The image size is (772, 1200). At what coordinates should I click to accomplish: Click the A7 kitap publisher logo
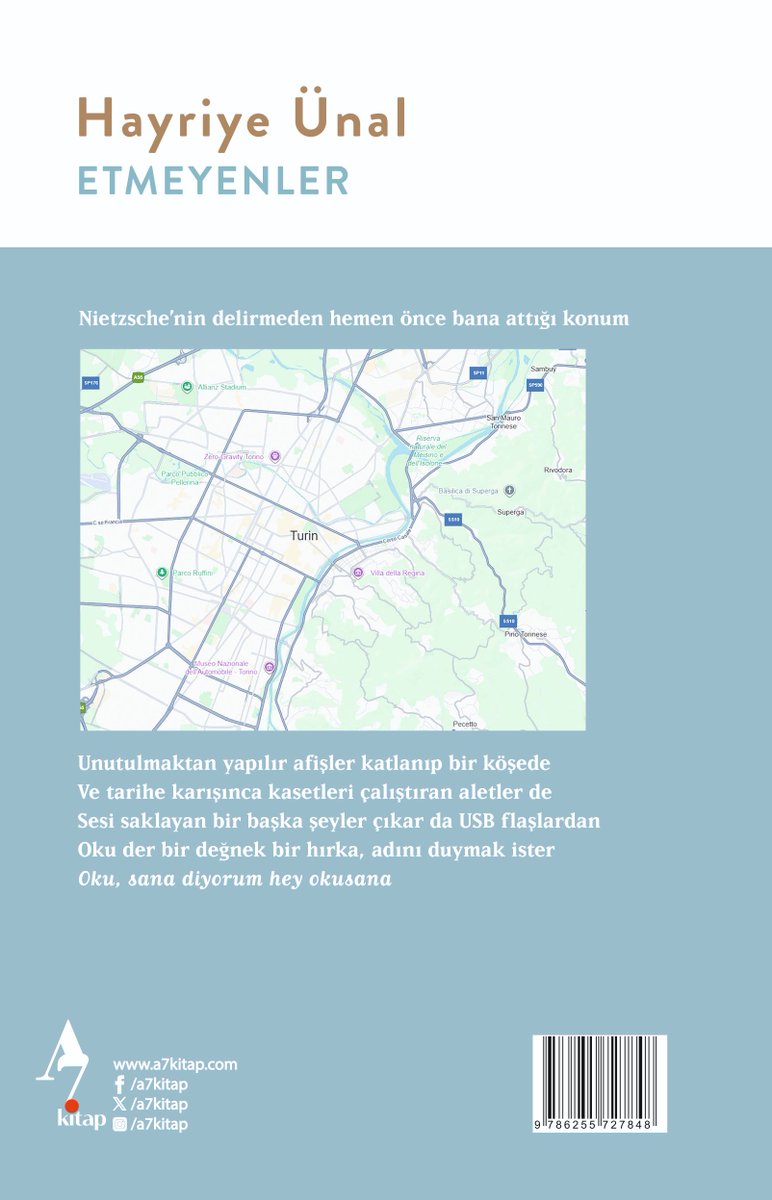[x=72, y=1076]
